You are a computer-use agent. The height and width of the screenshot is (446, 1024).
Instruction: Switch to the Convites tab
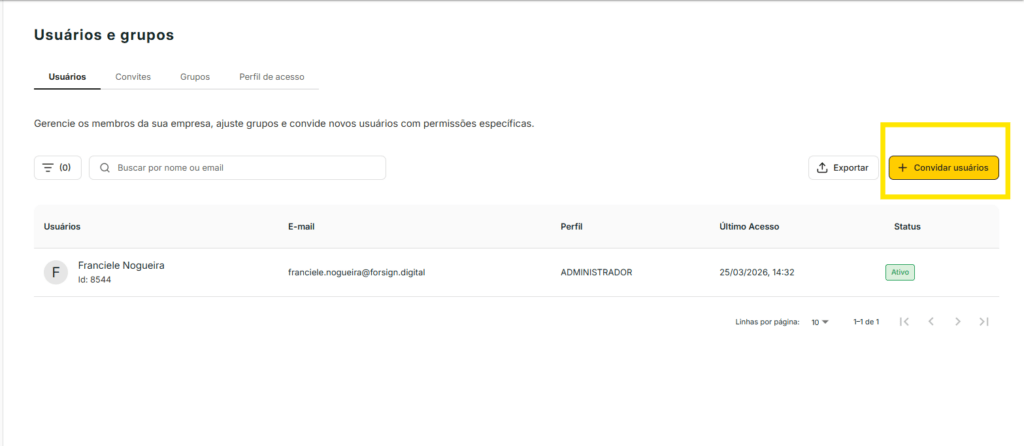tap(133, 77)
